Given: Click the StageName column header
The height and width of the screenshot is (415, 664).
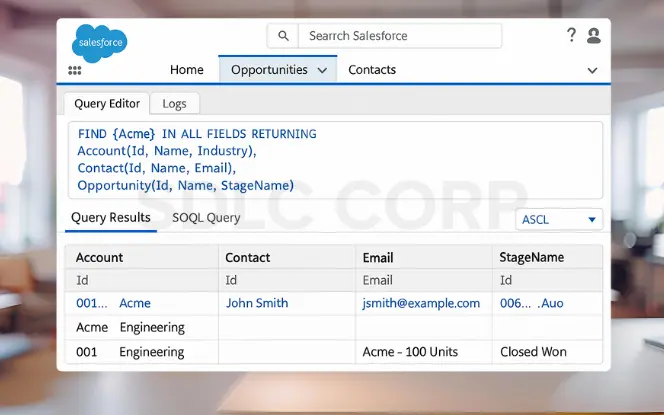Looking at the screenshot, I should pos(548,257).
